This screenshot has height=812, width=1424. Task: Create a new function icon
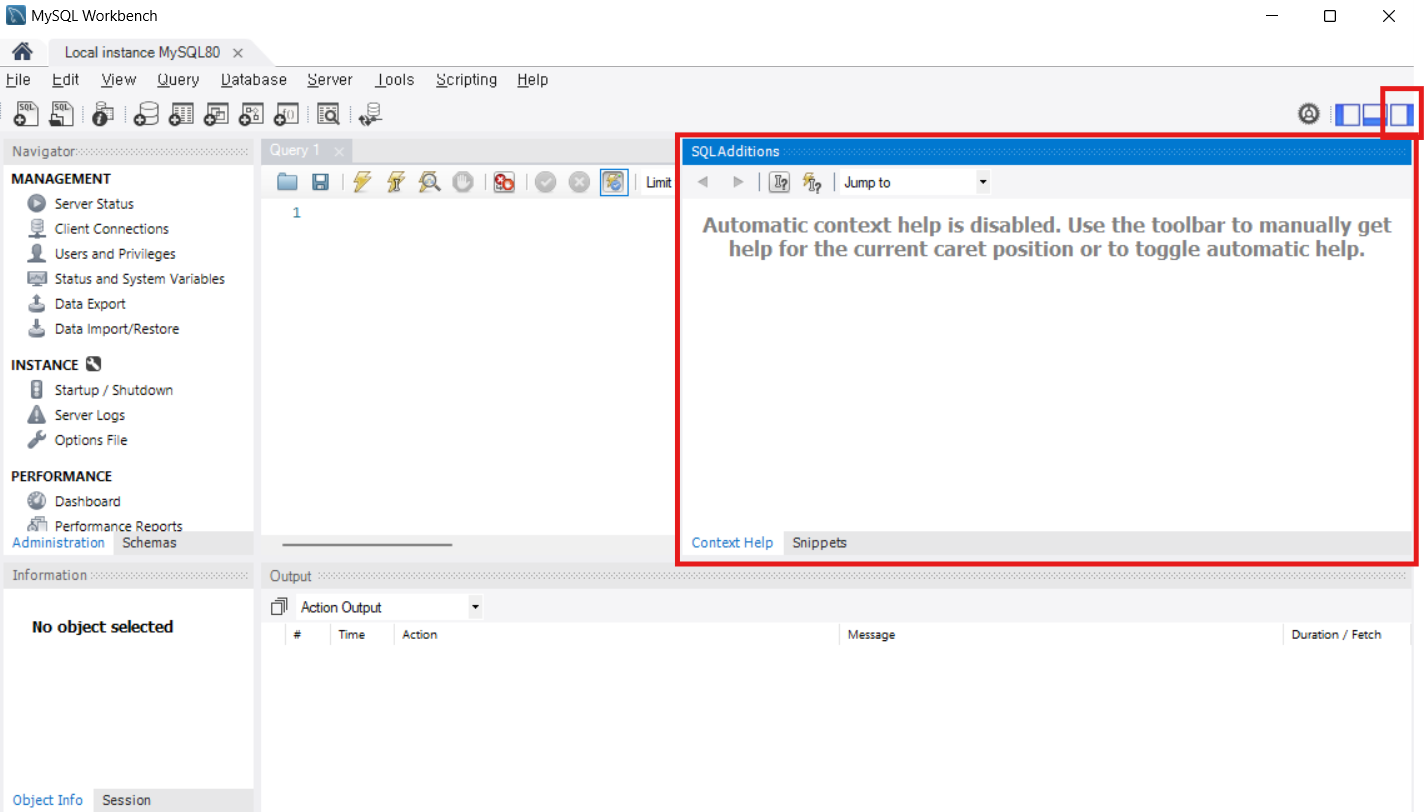pyautogui.click(x=287, y=114)
